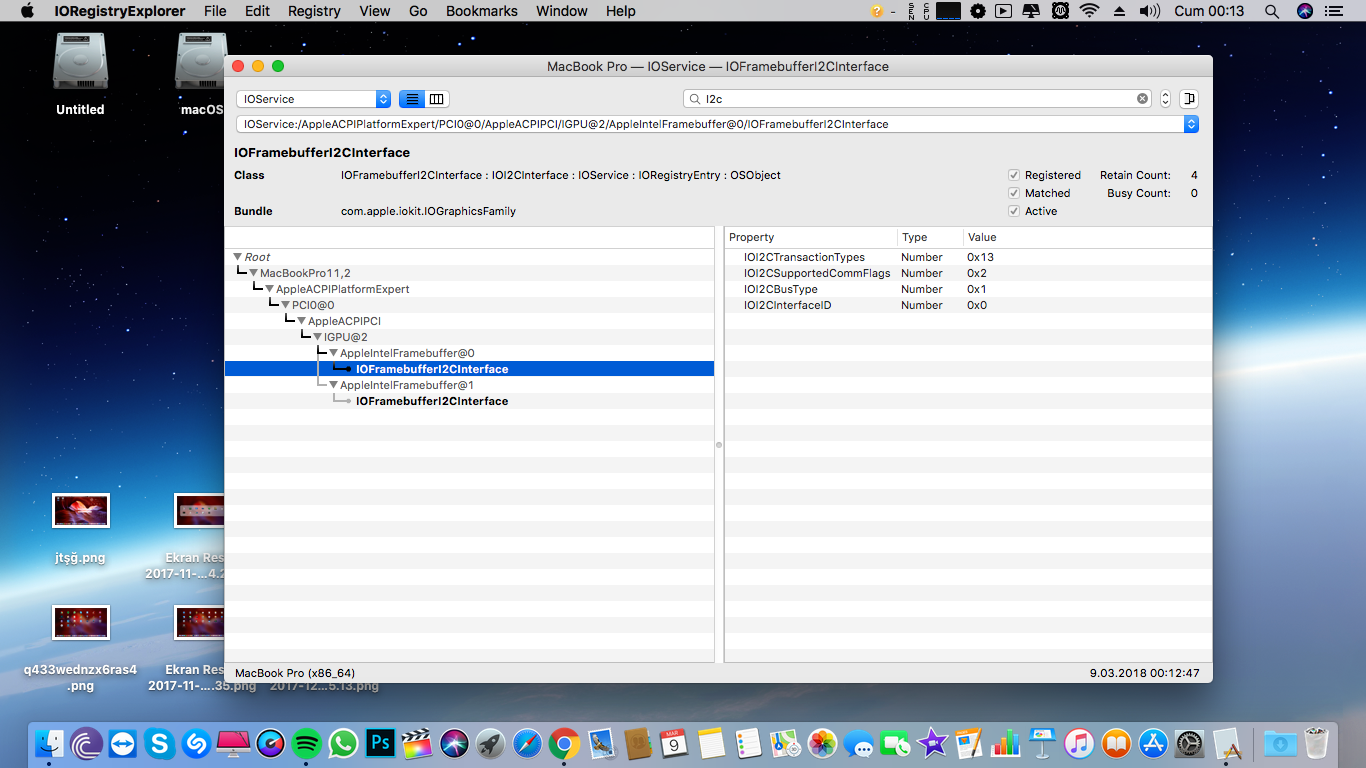
Task: Toggle the inspector sidebar panel icon
Action: [x=1188, y=99]
